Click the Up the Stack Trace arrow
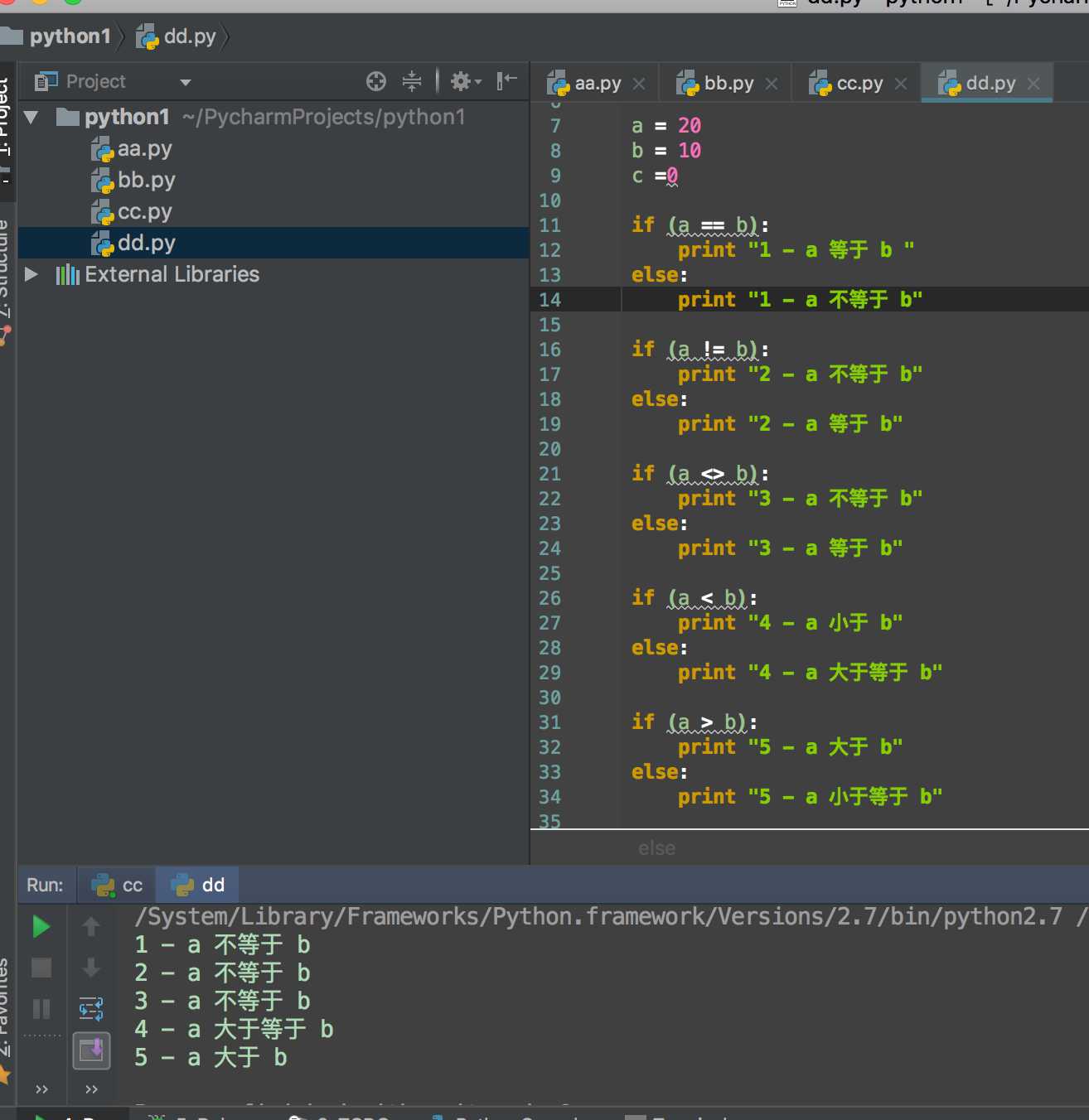The height and width of the screenshot is (1120, 1089). [x=91, y=926]
